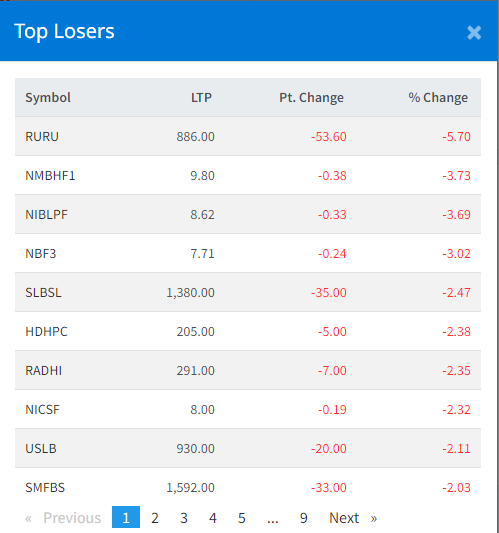
Task: Close the Top Losers dialog
Action: coord(474,33)
